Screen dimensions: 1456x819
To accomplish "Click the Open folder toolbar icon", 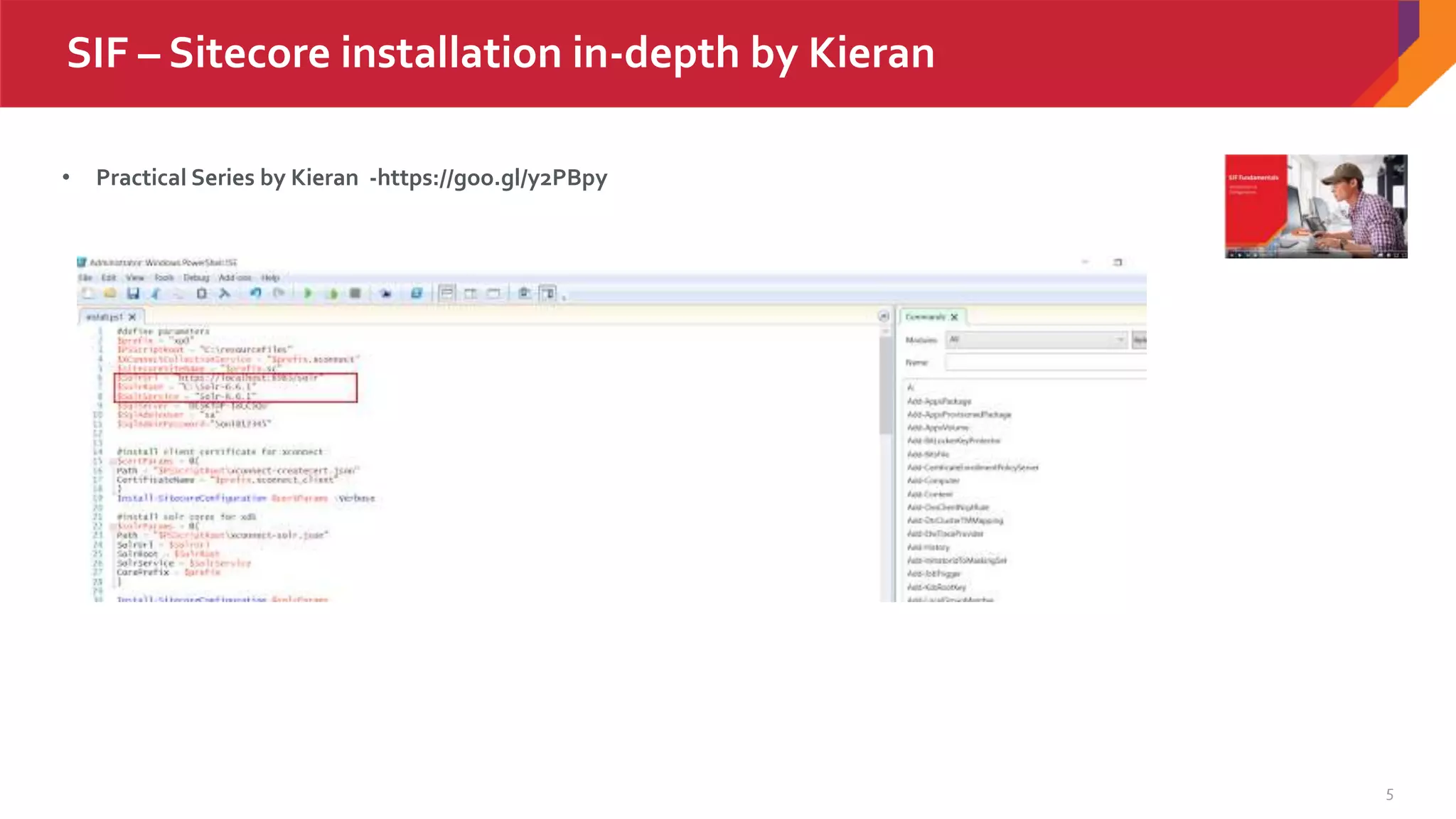I will [110, 294].
